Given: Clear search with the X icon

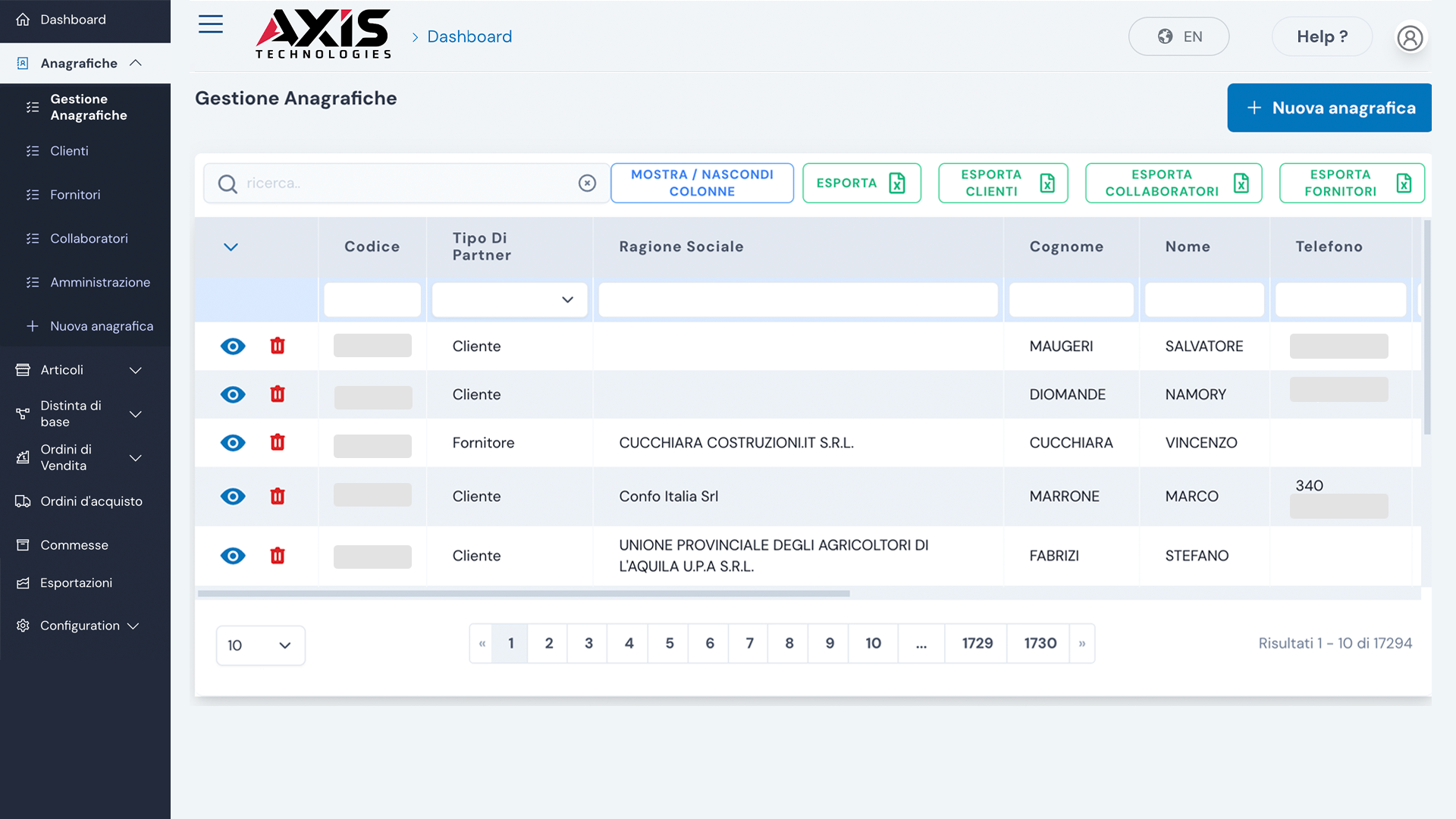Looking at the screenshot, I should (587, 183).
